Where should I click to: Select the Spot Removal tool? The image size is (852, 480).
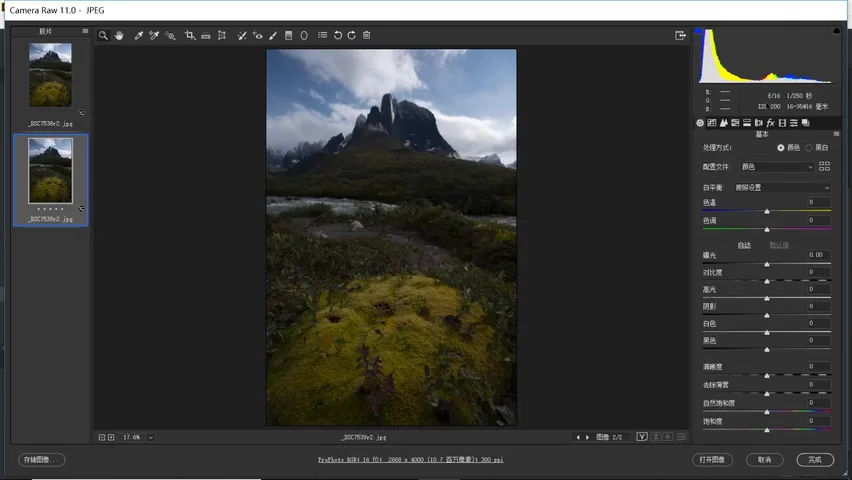tap(242, 35)
